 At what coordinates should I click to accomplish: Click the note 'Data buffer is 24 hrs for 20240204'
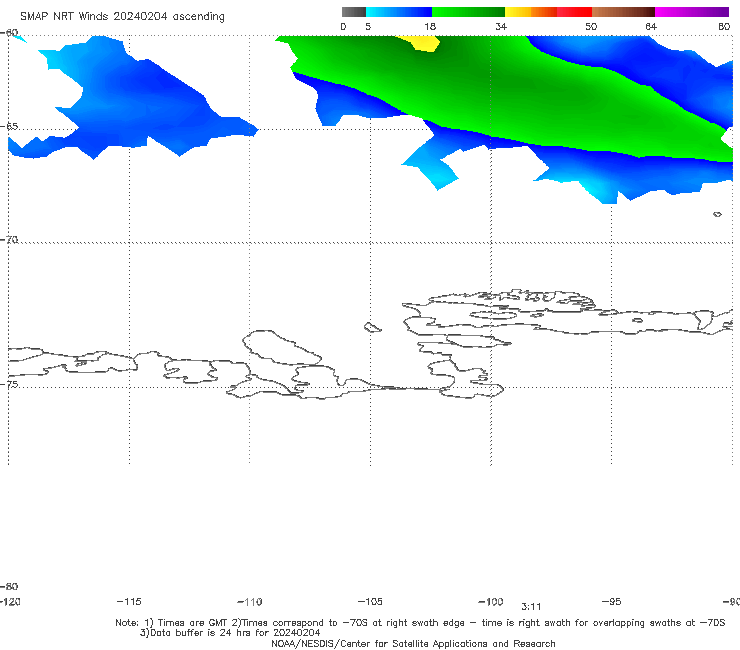click(x=230, y=633)
